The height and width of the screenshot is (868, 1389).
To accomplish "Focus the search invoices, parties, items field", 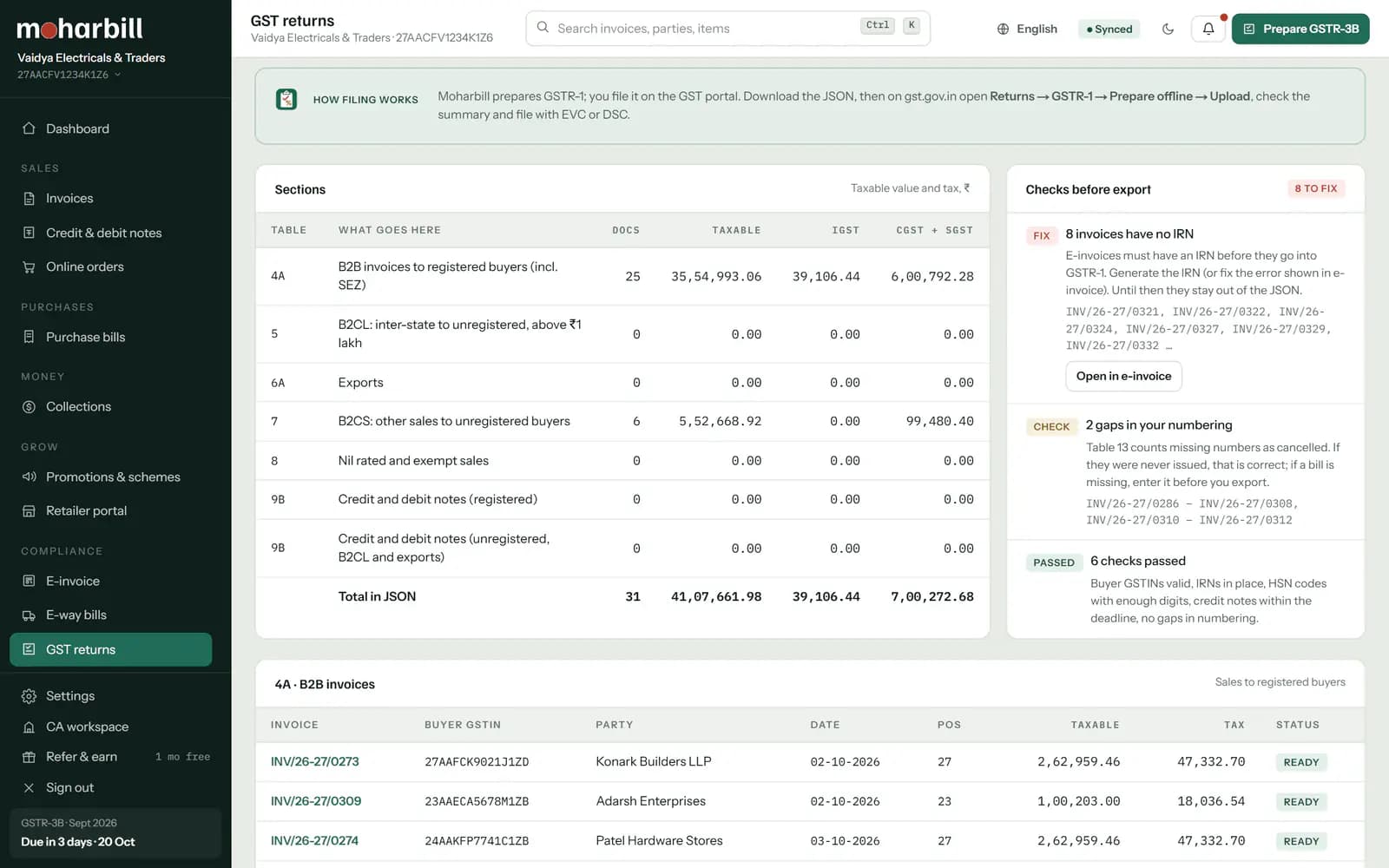I will point(727,29).
